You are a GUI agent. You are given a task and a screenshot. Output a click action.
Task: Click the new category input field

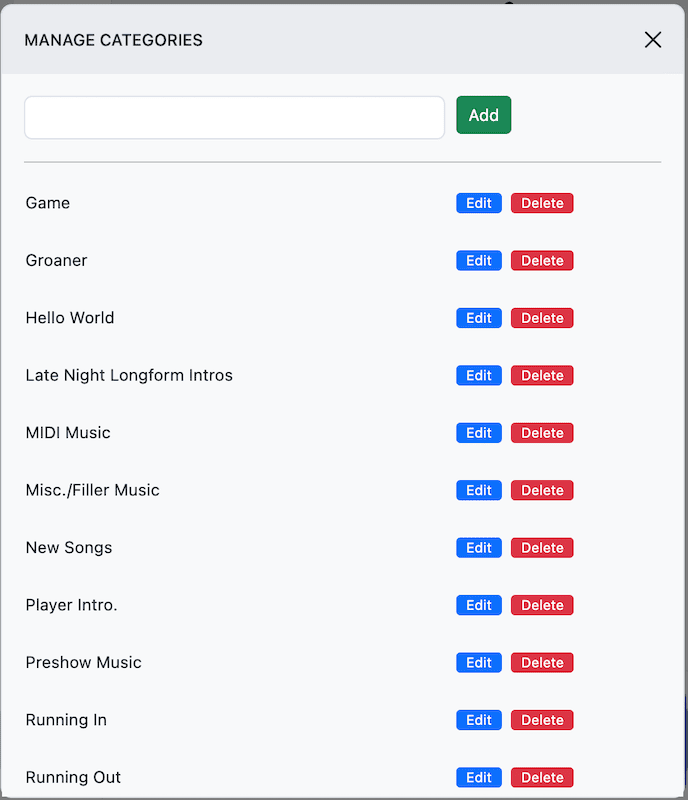pyautogui.click(x=234, y=117)
